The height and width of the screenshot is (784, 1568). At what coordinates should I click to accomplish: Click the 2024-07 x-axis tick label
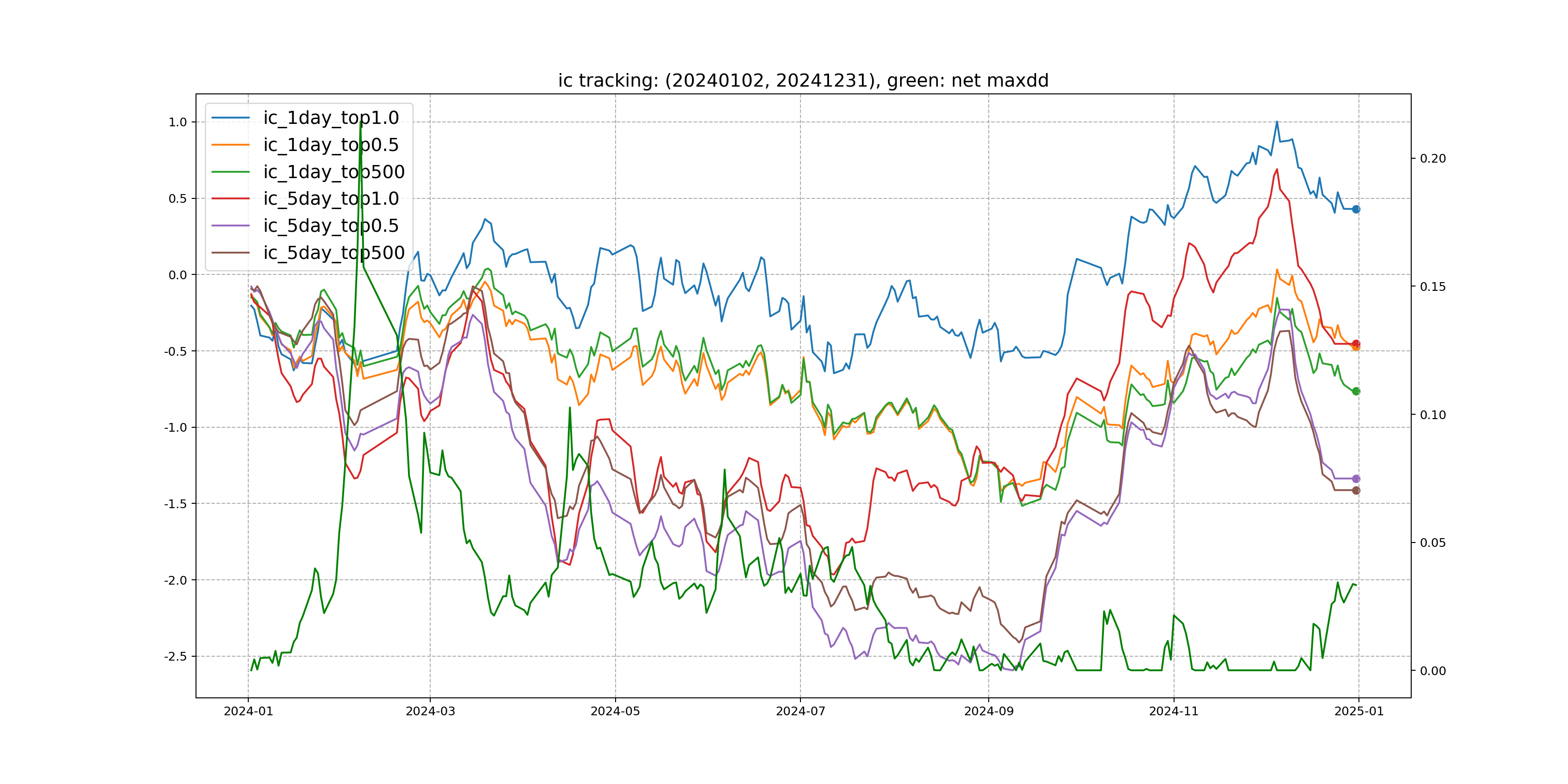800,711
